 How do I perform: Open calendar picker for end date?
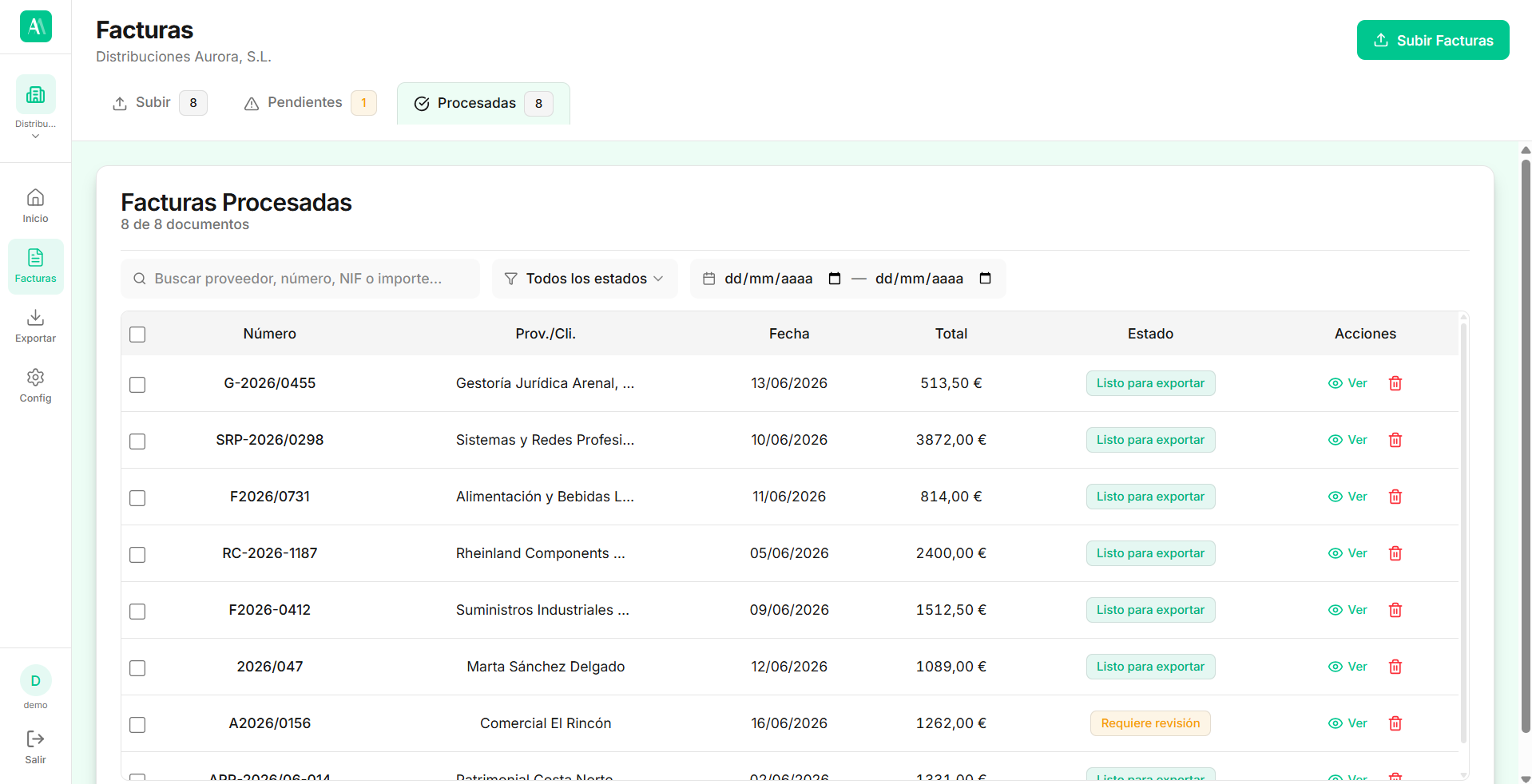tap(986, 279)
